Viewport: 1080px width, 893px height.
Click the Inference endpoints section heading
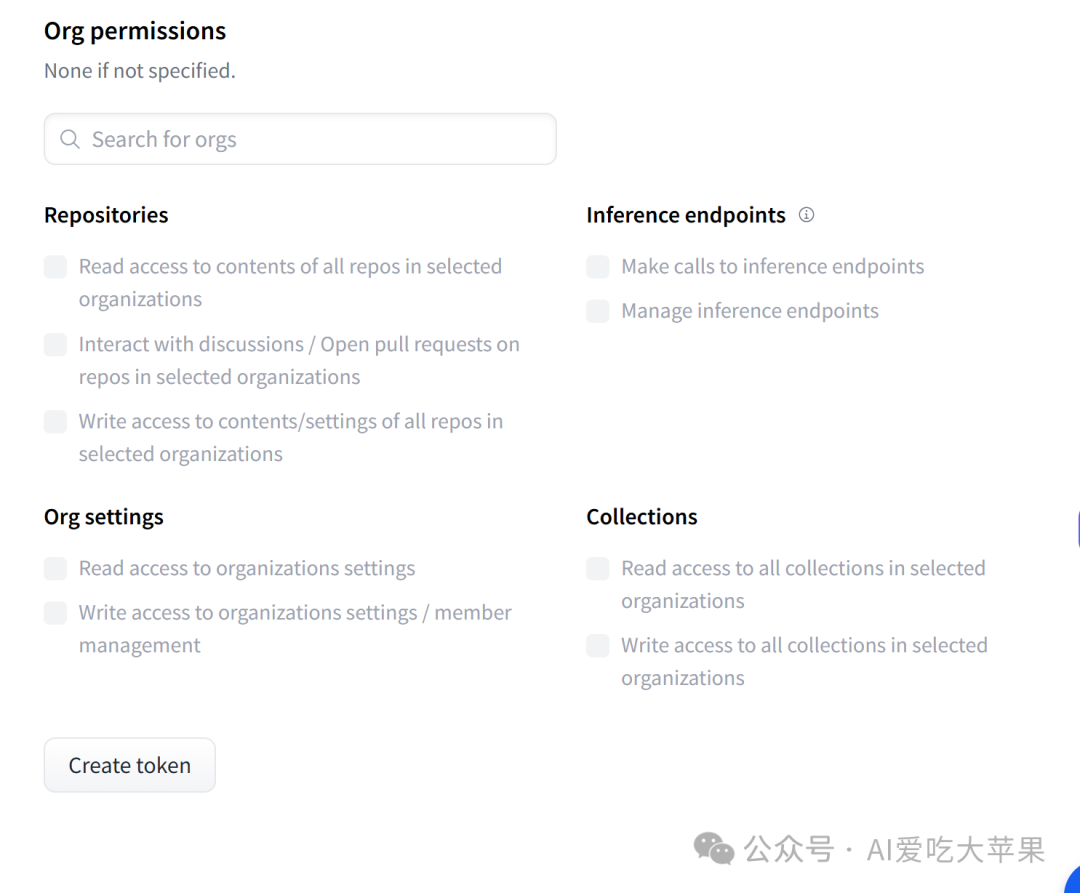pyautogui.click(x=686, y=215)
